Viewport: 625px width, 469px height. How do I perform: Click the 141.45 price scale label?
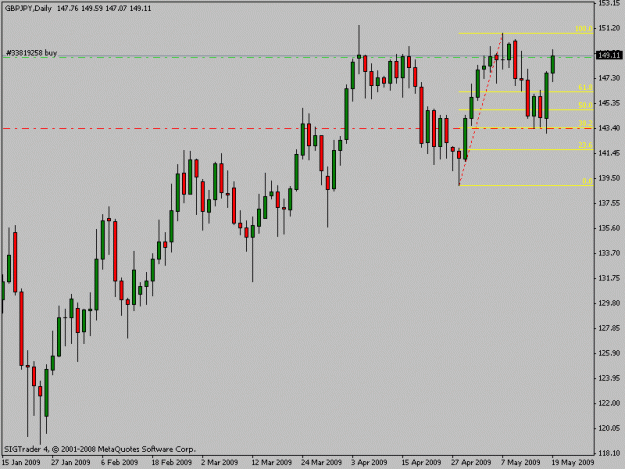coord(609,153)
